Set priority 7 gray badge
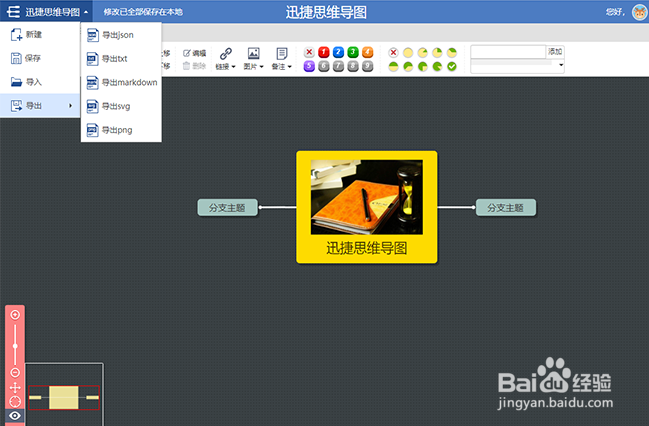This screenshot has height=426, width=649. (338, 66)
